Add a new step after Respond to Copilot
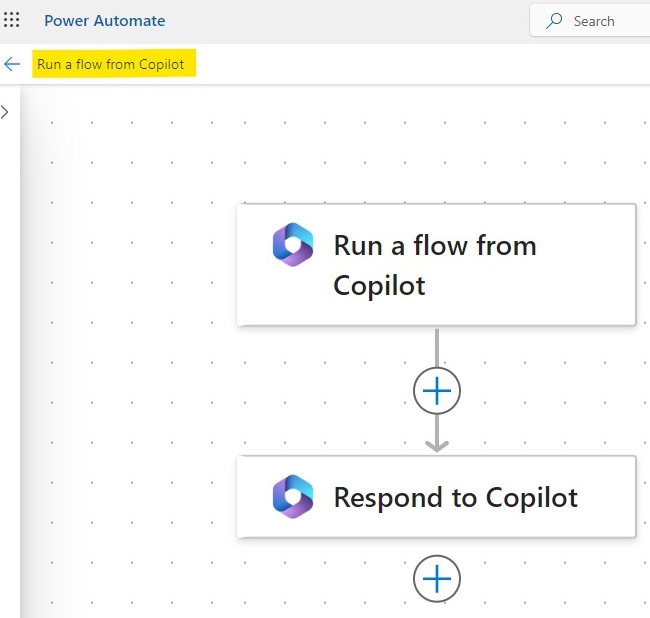 click(437, 578)
